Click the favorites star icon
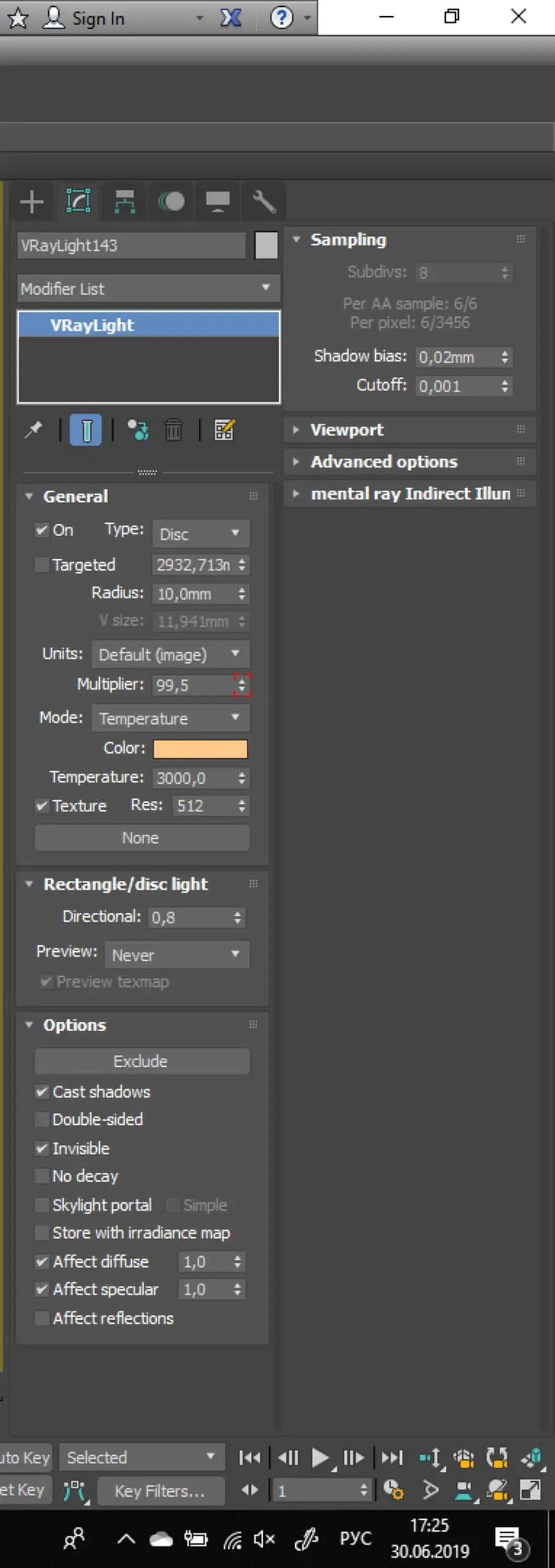The height and width of the screenshot is (1568, 555). coord(18,18)
